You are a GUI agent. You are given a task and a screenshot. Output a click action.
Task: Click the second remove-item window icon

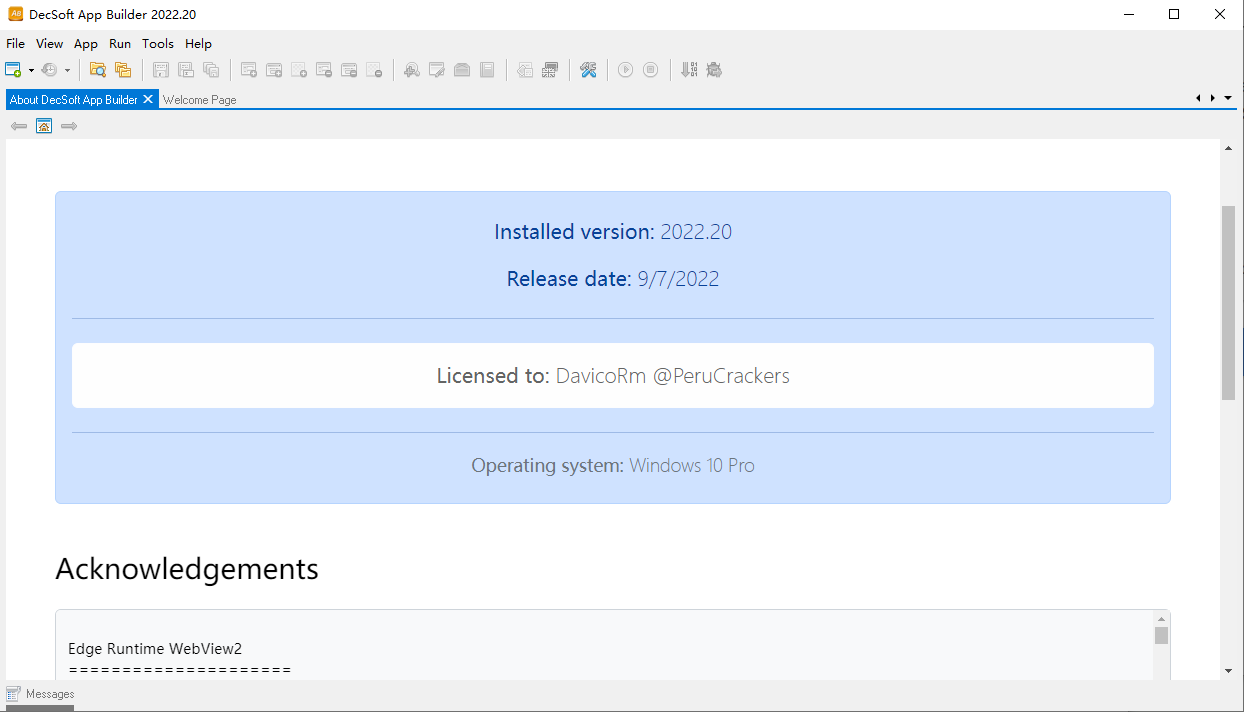[x=349, y=70]
